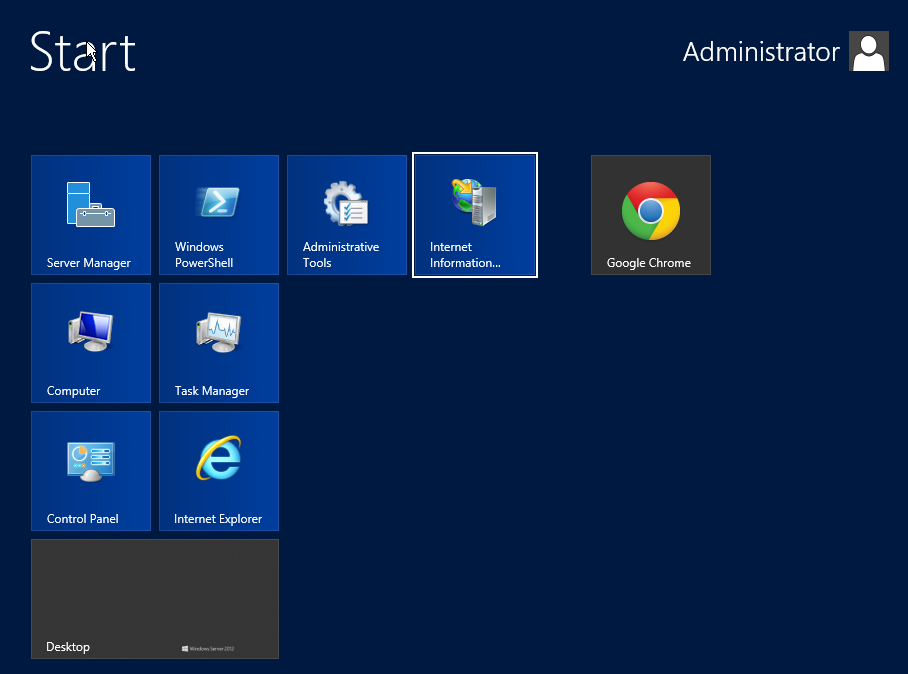The image size is (908, 674).
Task: Select the "Server Manager" tile label
Action: pyautogui.click(x=89, y=263)
